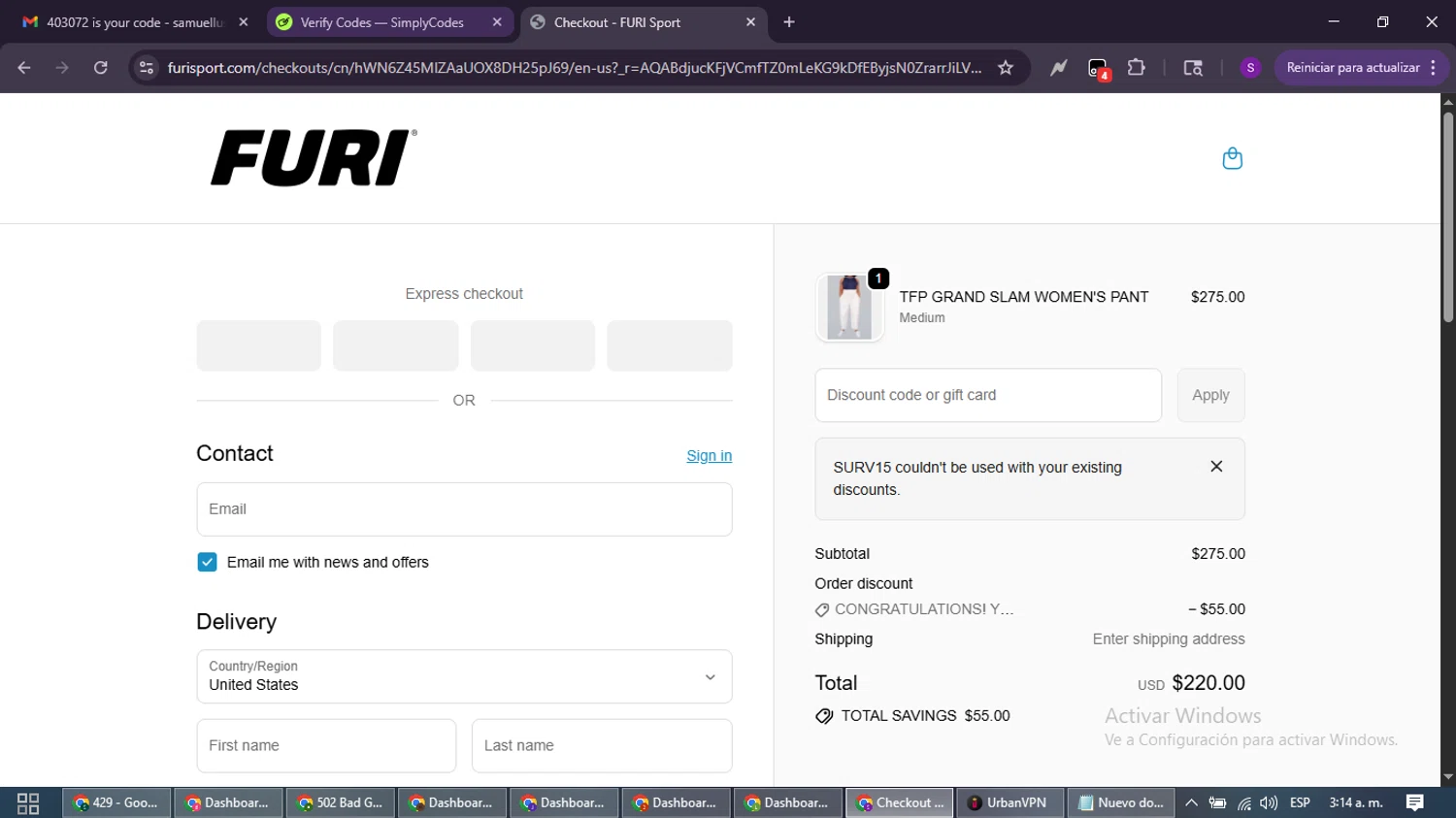The height and width of the screenshot is (818, 1456).
Task: Open UrbanVPN from the taskbar
Action: click(1010, 803)
